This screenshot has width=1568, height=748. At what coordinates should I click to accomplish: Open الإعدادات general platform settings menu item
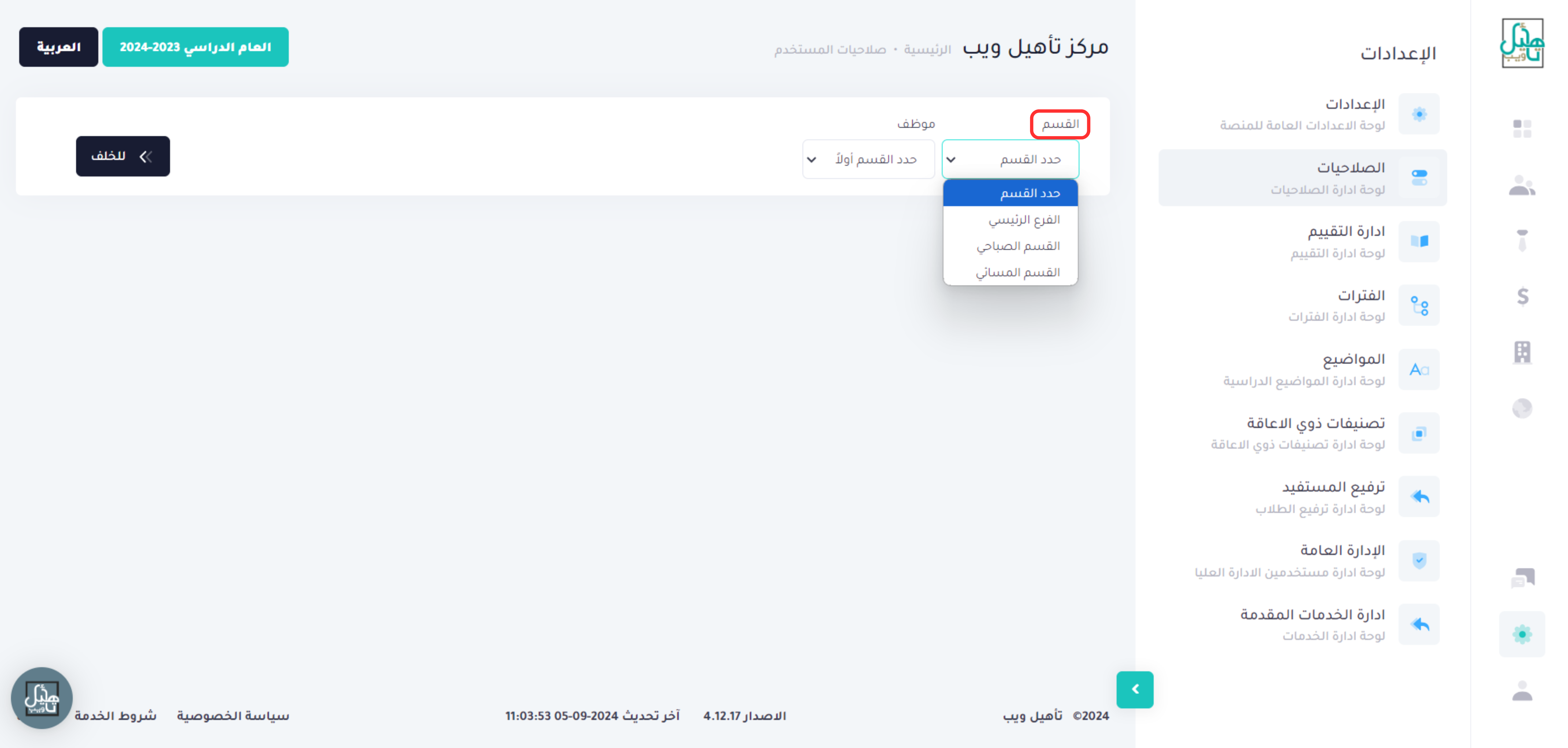[x=1303, y=114]
